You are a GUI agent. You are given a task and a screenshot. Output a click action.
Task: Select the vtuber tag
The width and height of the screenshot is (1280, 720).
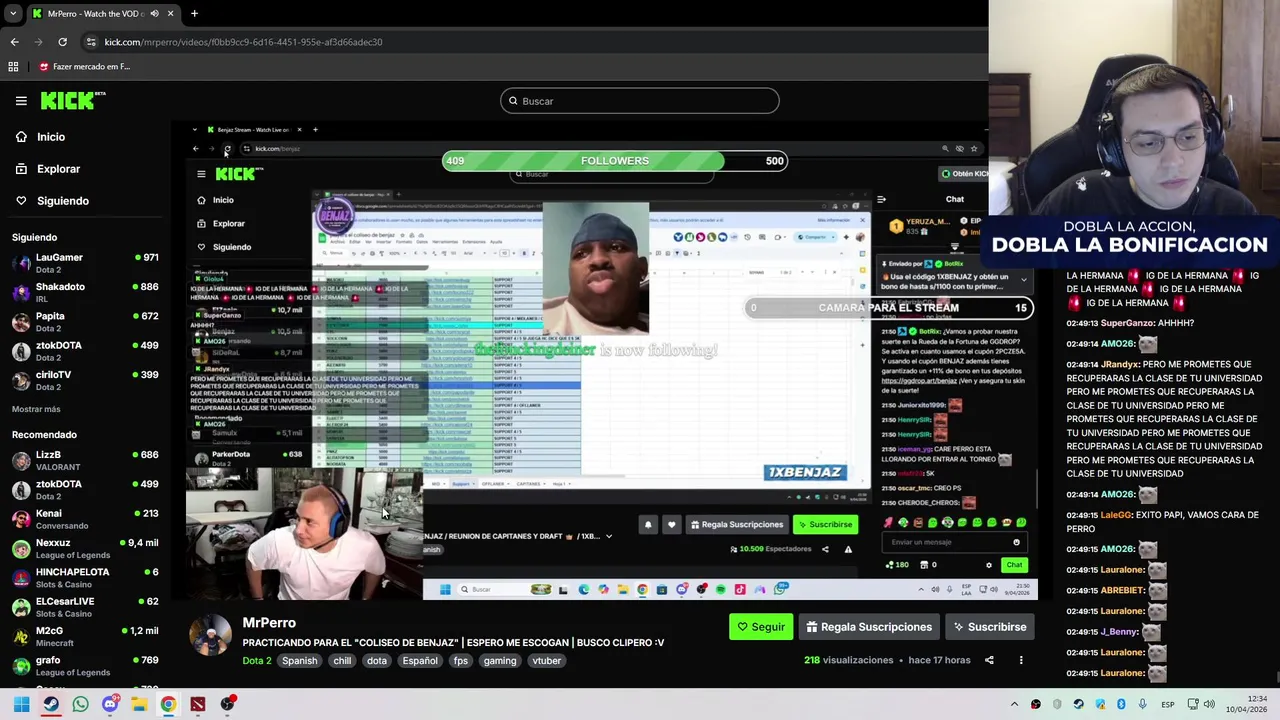[546, 661]
